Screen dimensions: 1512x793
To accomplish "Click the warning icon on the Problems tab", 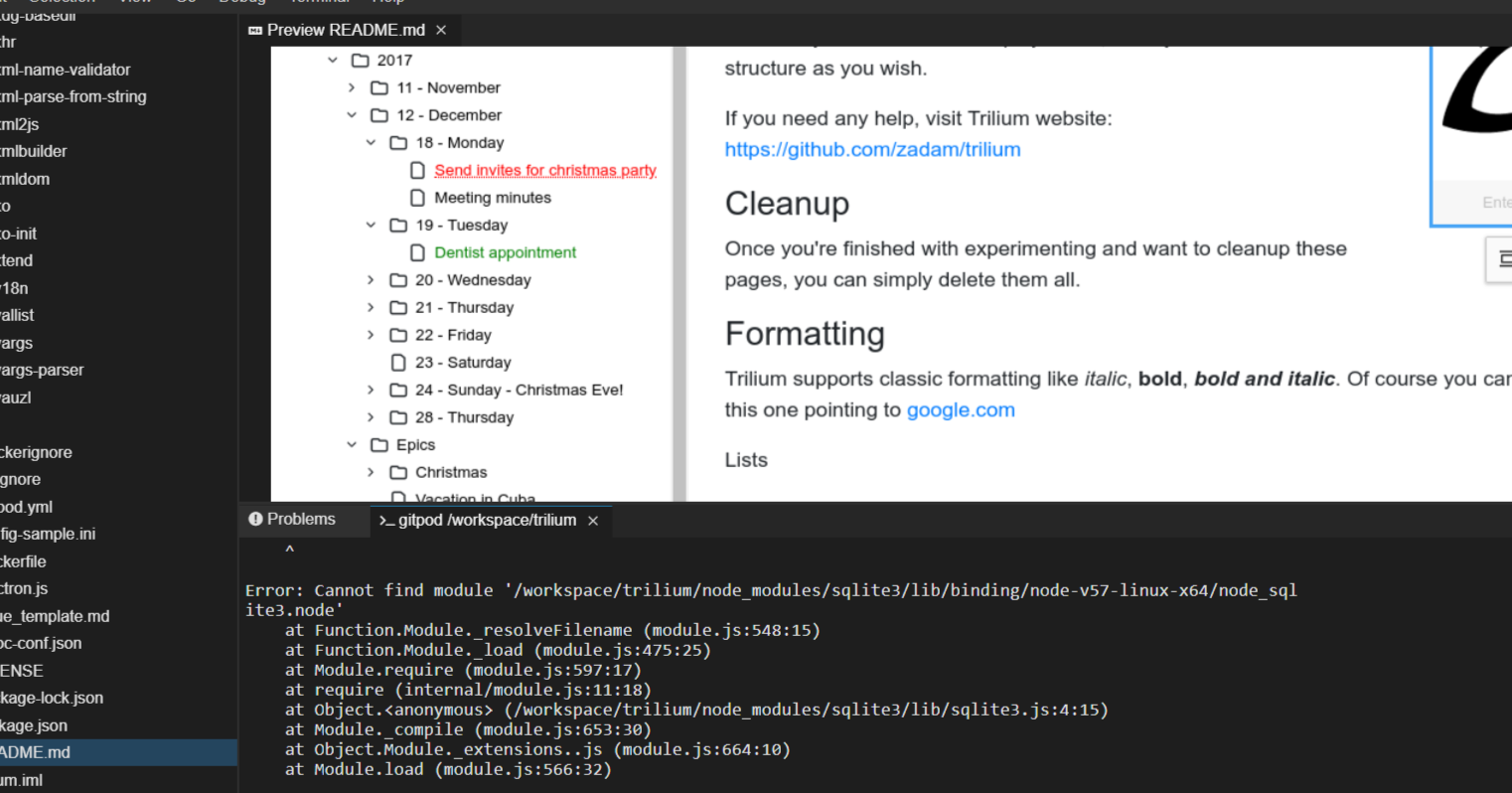I will click(256, 518).
